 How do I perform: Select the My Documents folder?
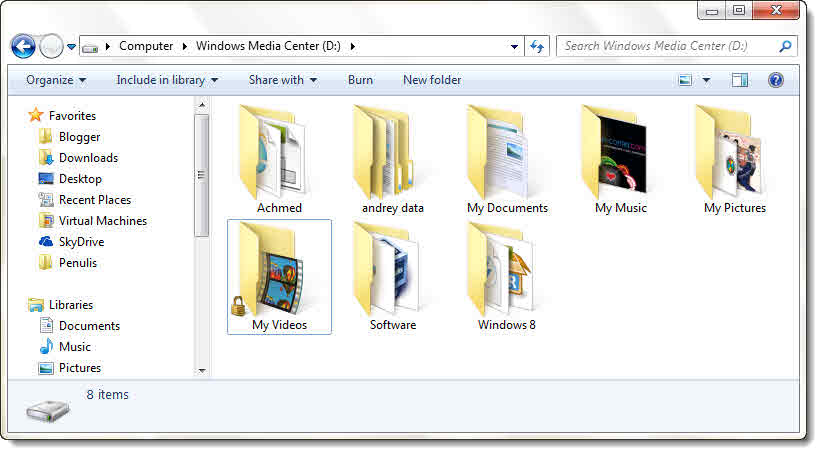[x=507, y=160]
